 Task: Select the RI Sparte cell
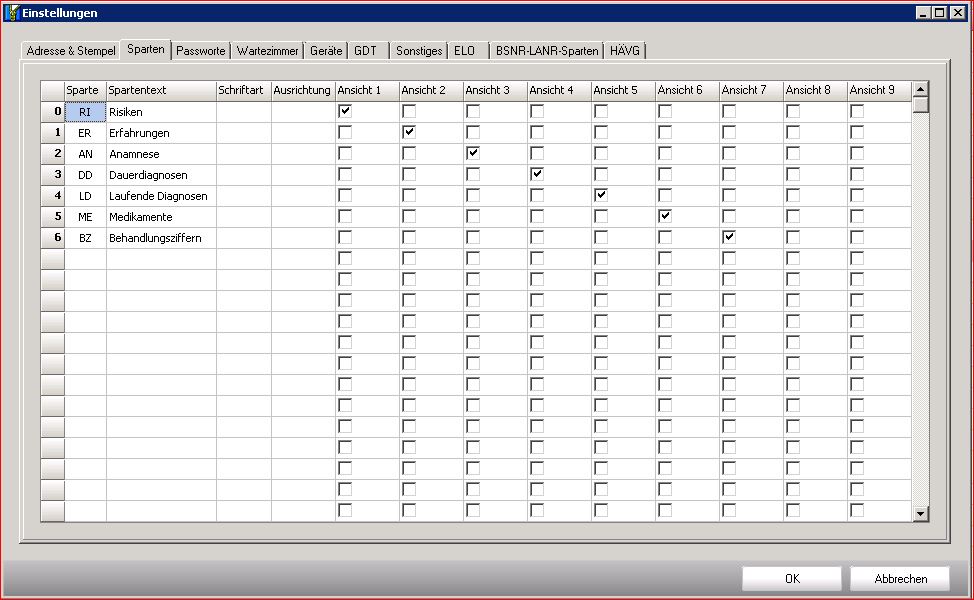point(85,112)
